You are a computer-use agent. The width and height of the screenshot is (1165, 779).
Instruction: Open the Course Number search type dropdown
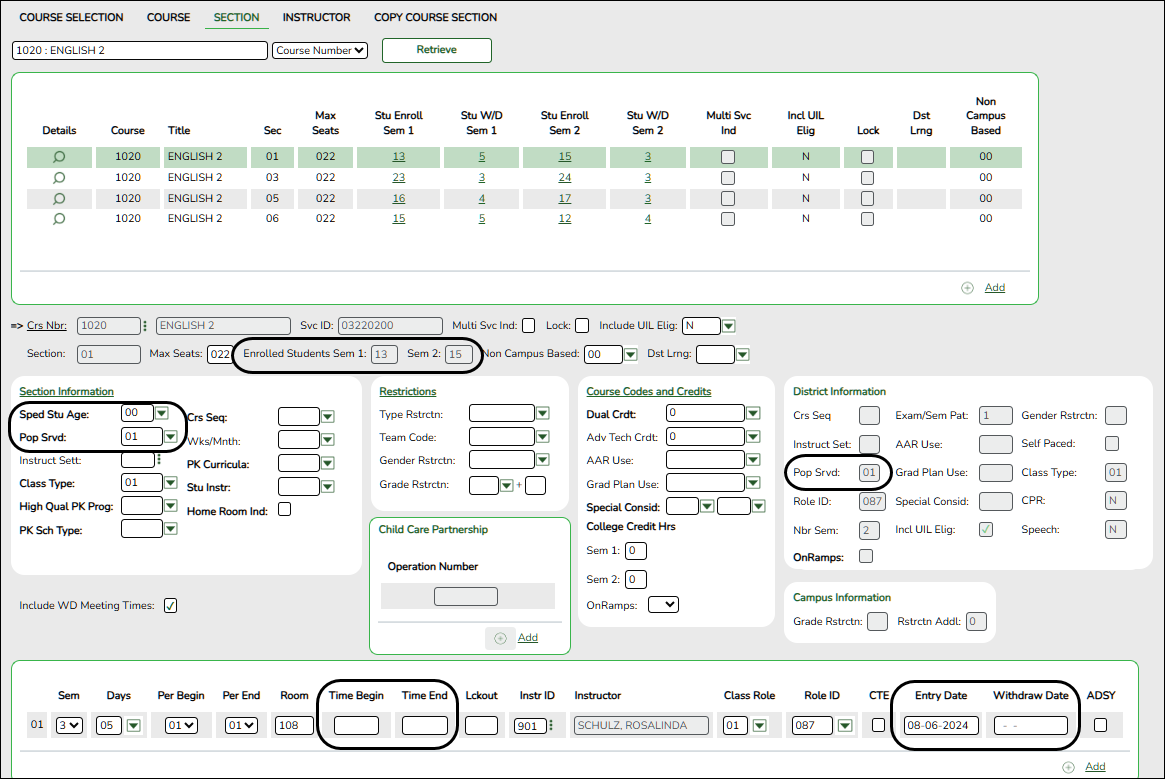[x=320, y=50]
